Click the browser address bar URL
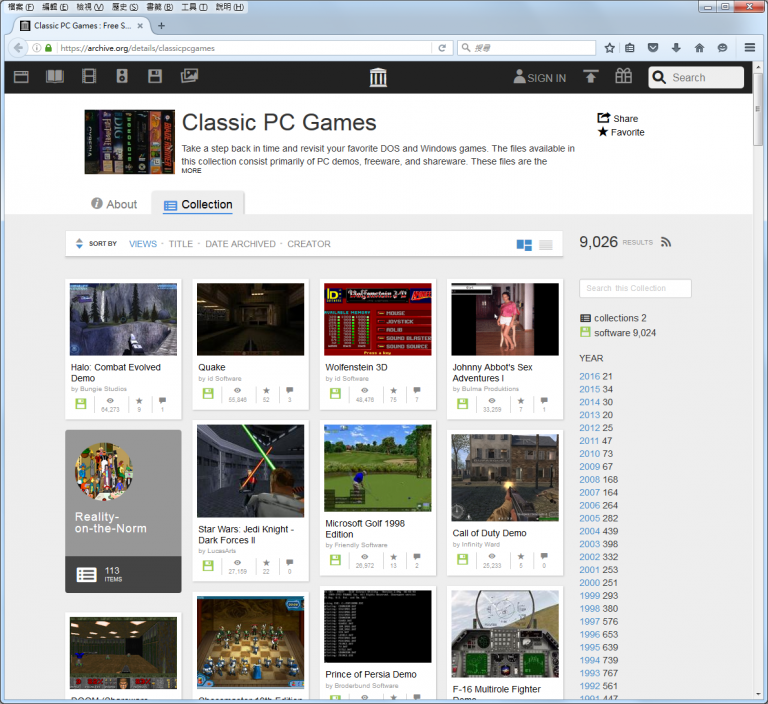The image size is (768, 704). (x=138, y=48)
